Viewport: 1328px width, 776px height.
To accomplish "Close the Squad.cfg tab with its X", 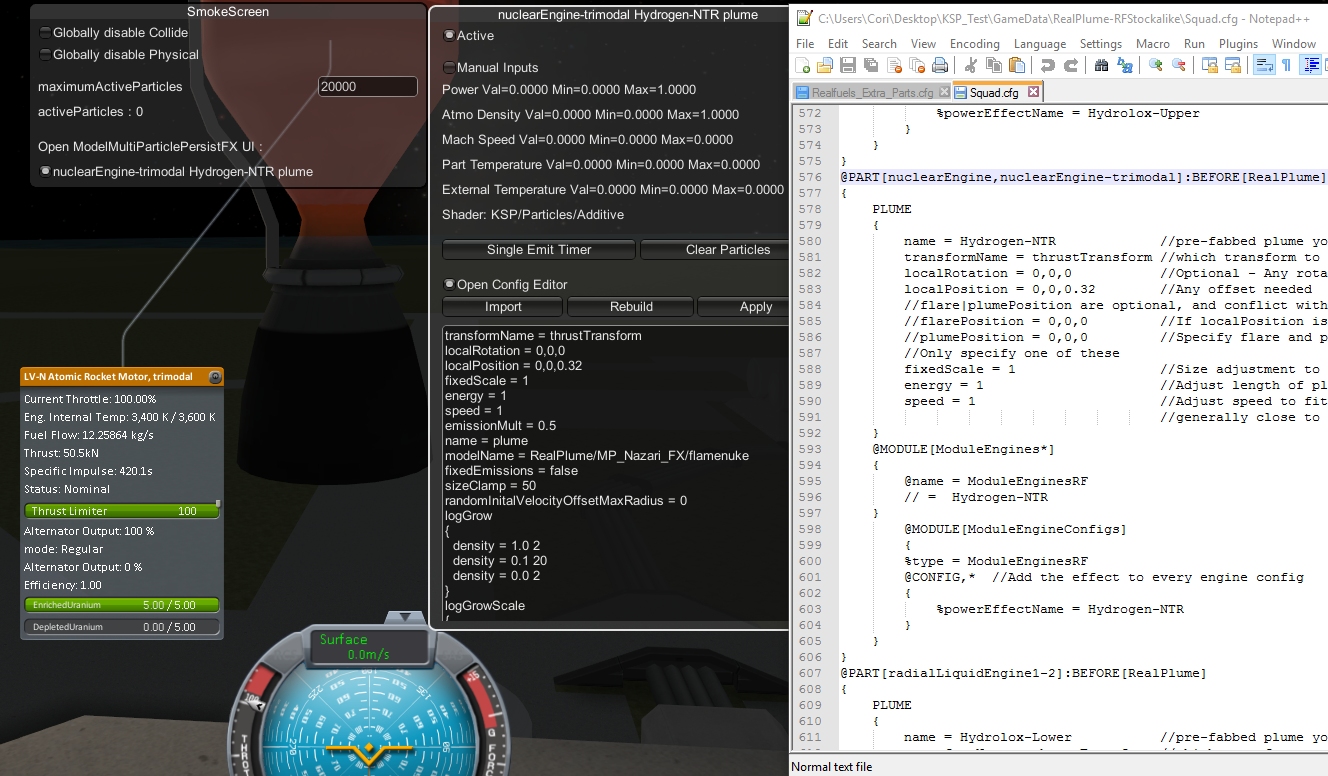I will click(1034, 92).
